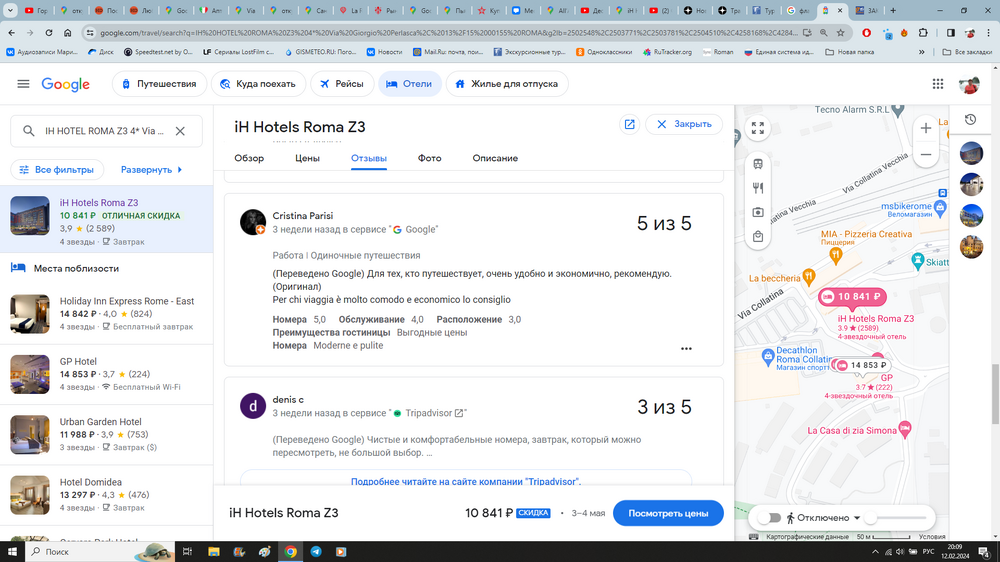
Task: Reload the browser page
Action: (x=48, y=33)
